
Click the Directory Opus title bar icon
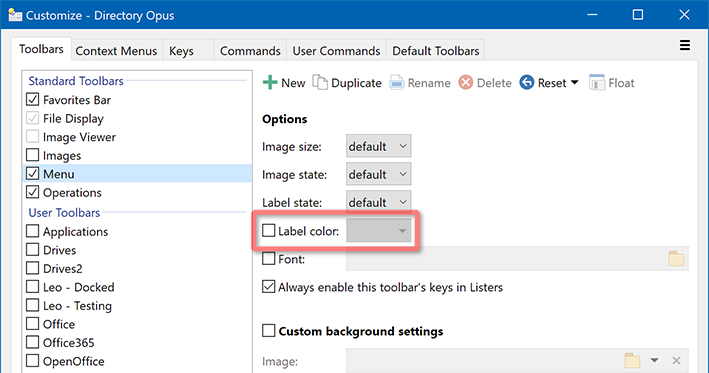(15, 15)
